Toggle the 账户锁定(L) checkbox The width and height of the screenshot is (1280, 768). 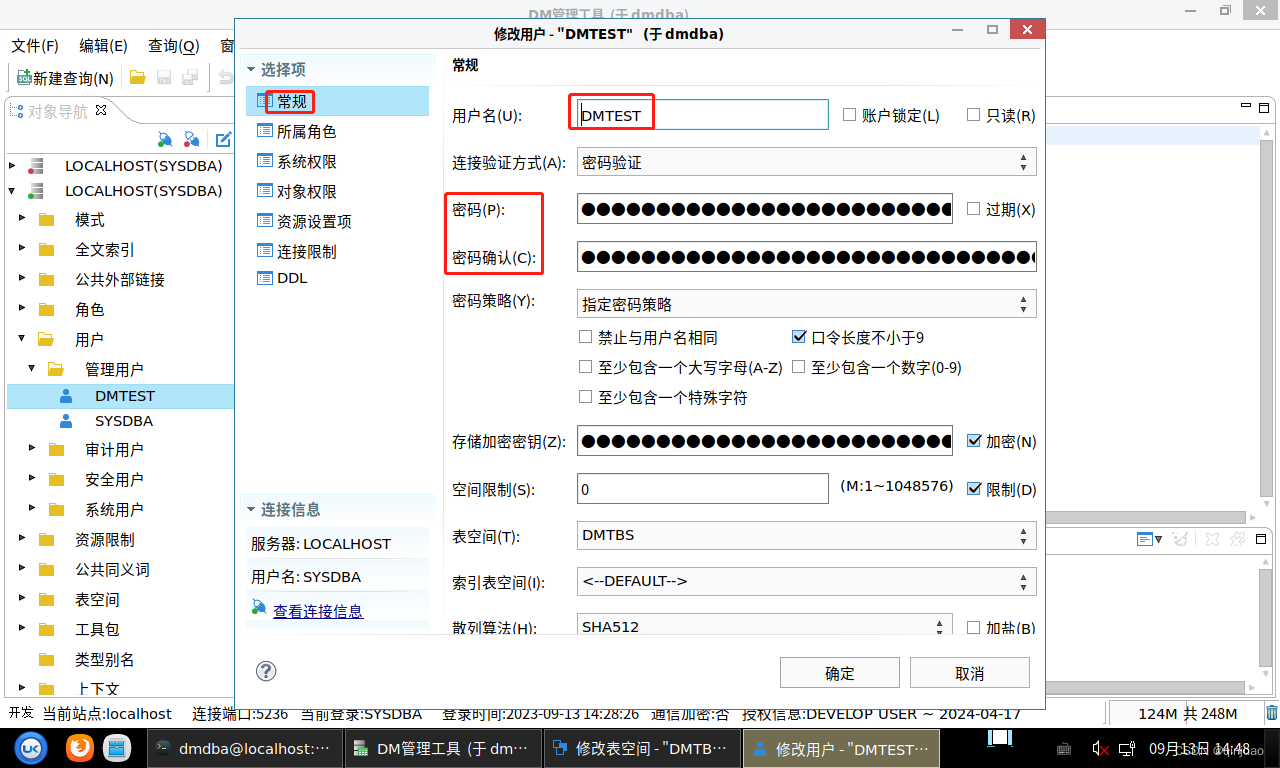click(849, 115)
